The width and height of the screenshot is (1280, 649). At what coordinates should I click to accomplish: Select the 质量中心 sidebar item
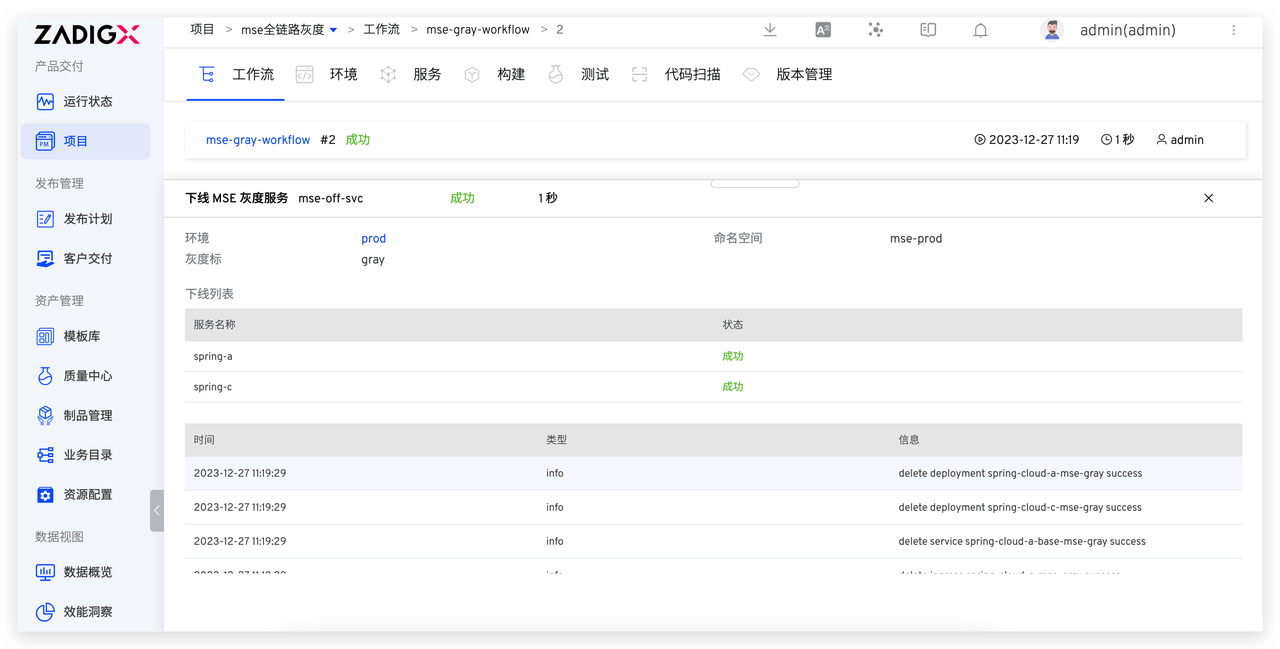(x=85, y=375)
